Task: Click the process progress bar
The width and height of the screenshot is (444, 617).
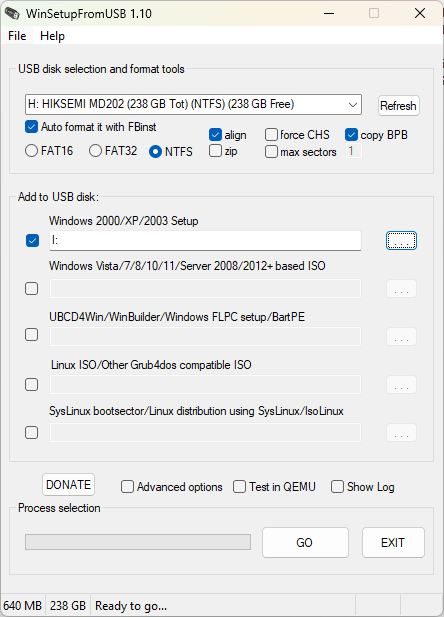Action: (138, 542)
